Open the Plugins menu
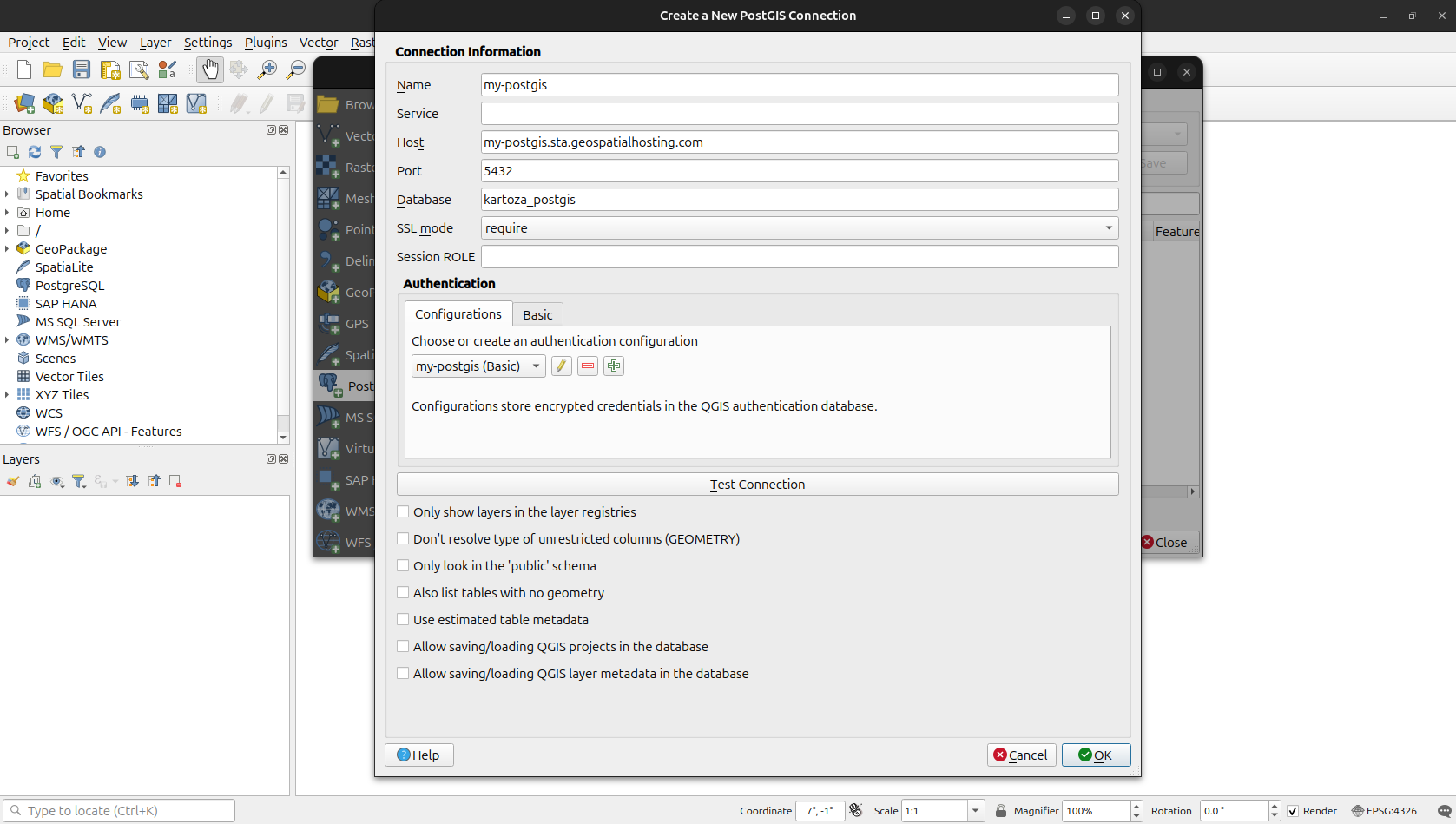The image size is (1456, 824). point(266,43)
